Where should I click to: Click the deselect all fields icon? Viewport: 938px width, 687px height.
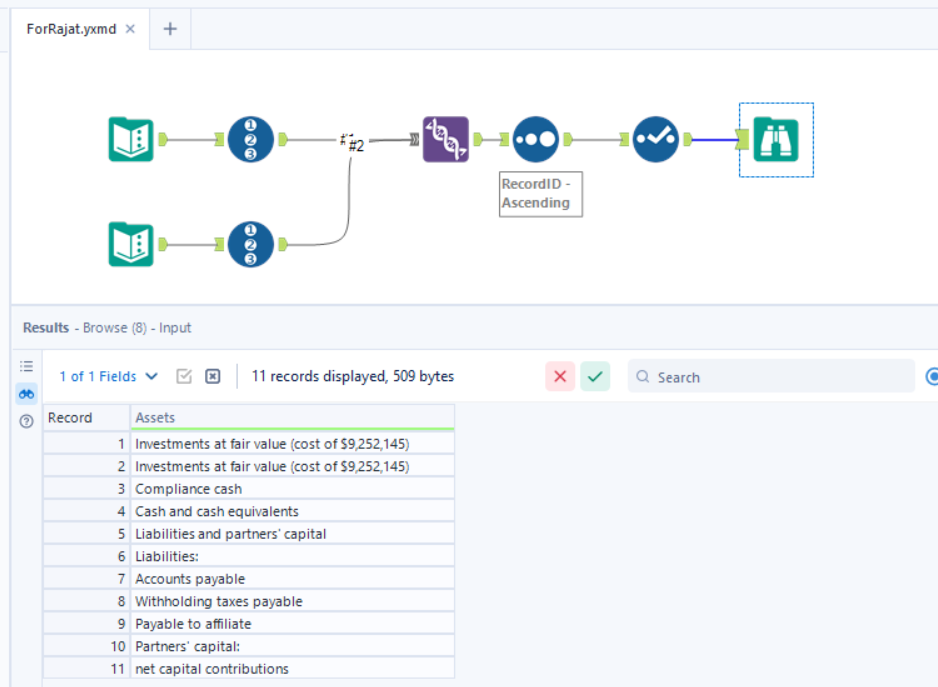212,376
